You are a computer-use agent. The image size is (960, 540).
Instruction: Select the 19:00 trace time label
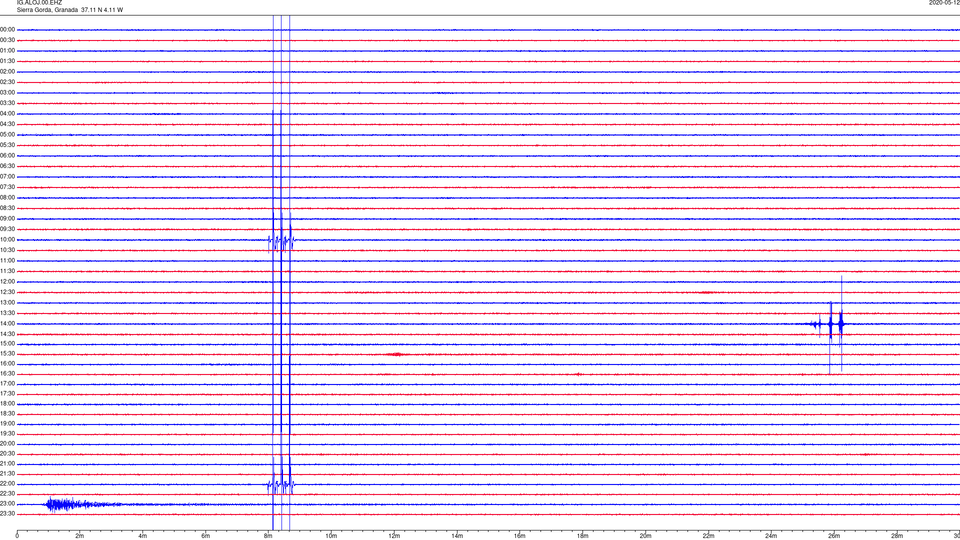click(x=7, y=423)
